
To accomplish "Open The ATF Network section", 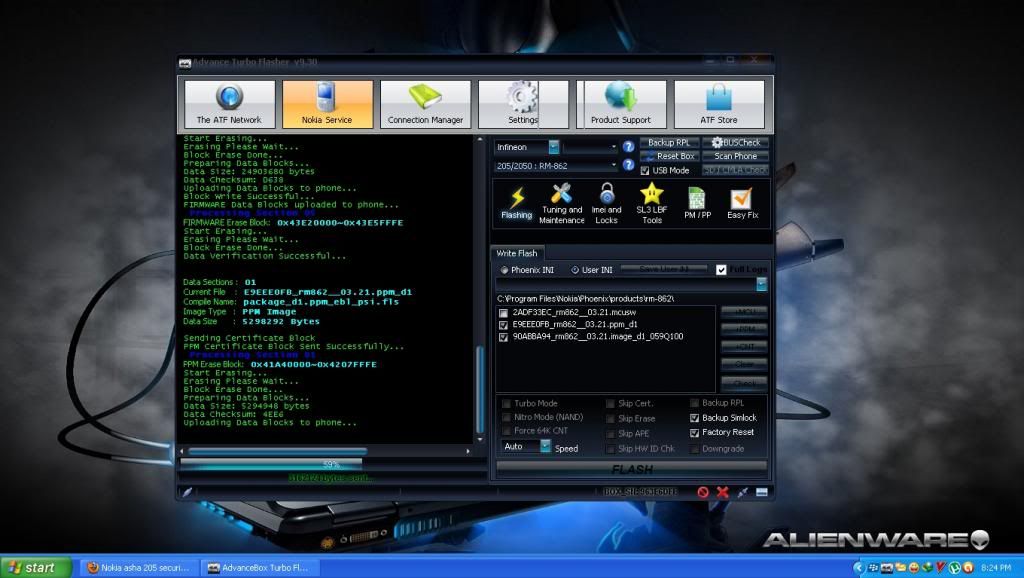I will (229, 104).
